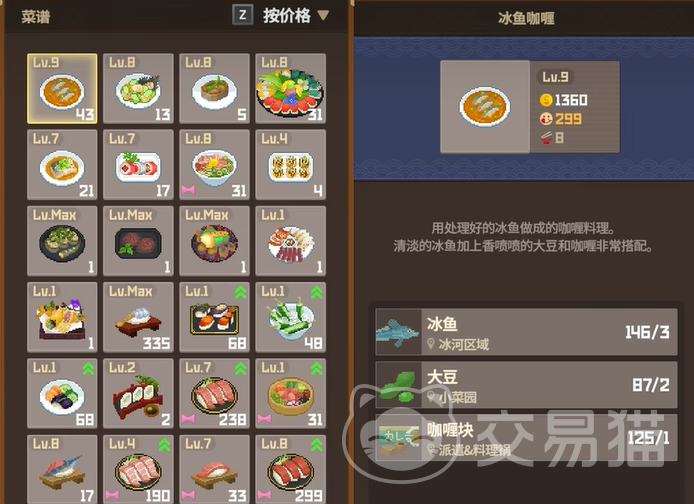Select the Lv.8 large sashimi boat platter
Viewport: 694px width, 504px height.
click(x=290, y=88)
